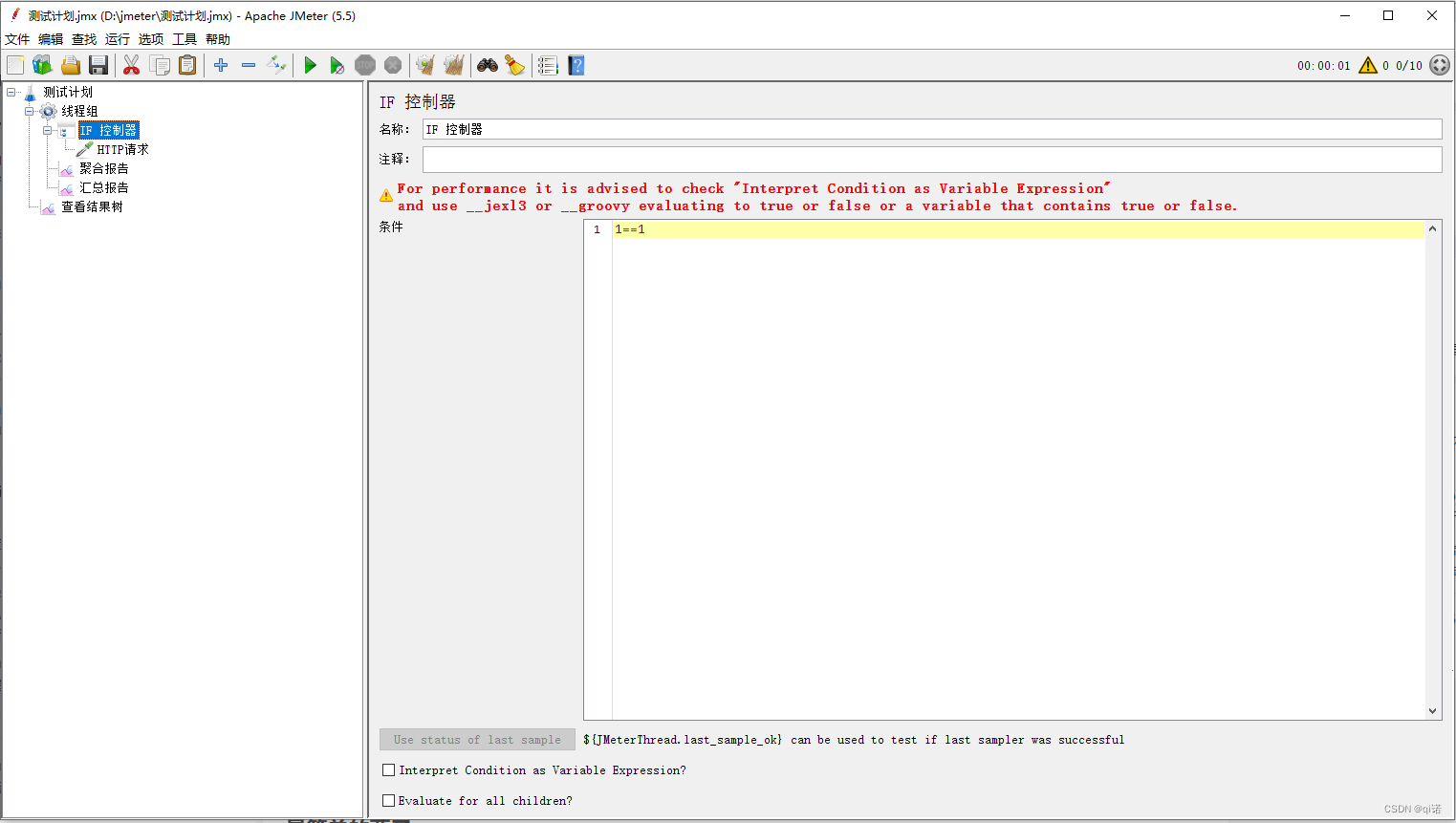Screen dimensions: 1456x823
Task: Click the Cut scissors icon
Action: (x=132, y=65)
